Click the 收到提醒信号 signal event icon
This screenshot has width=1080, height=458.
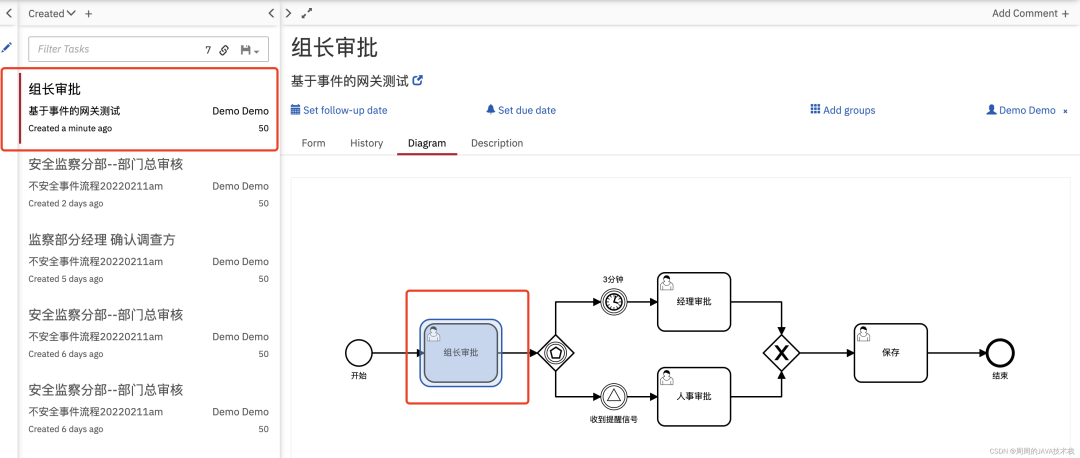coord(612,397)
